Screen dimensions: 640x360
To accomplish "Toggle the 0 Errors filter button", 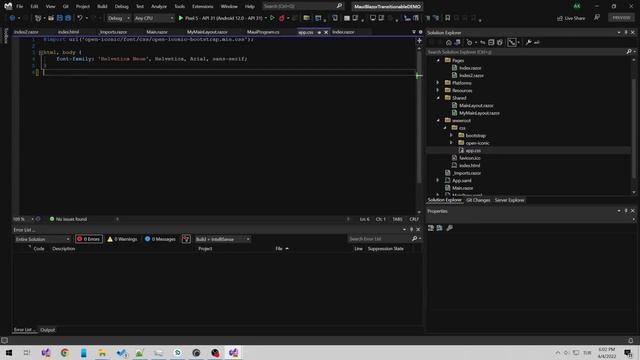I will 89,239.
